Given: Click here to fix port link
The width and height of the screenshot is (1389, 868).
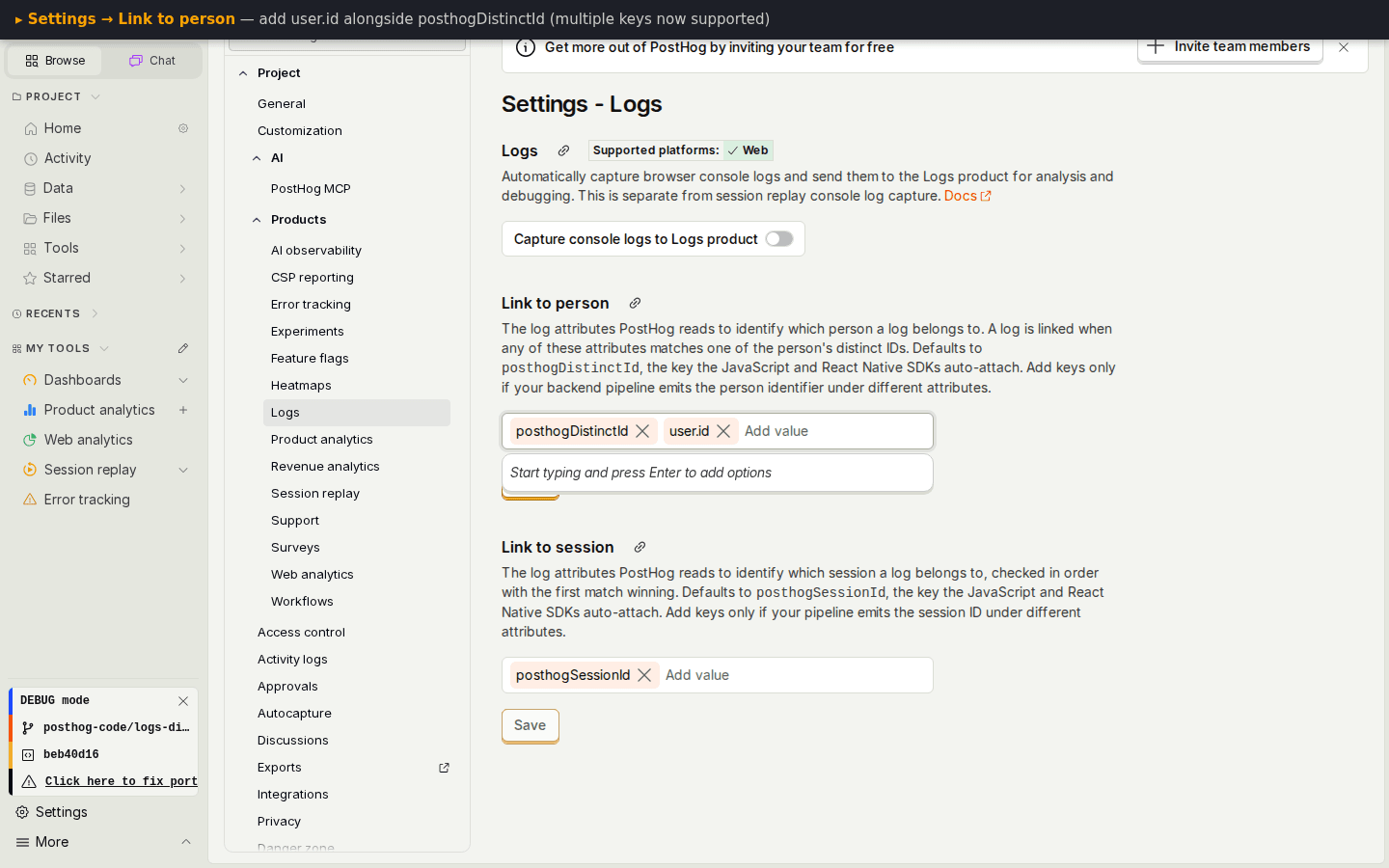Looking at the screenshot, I should [x=122, y=782].
